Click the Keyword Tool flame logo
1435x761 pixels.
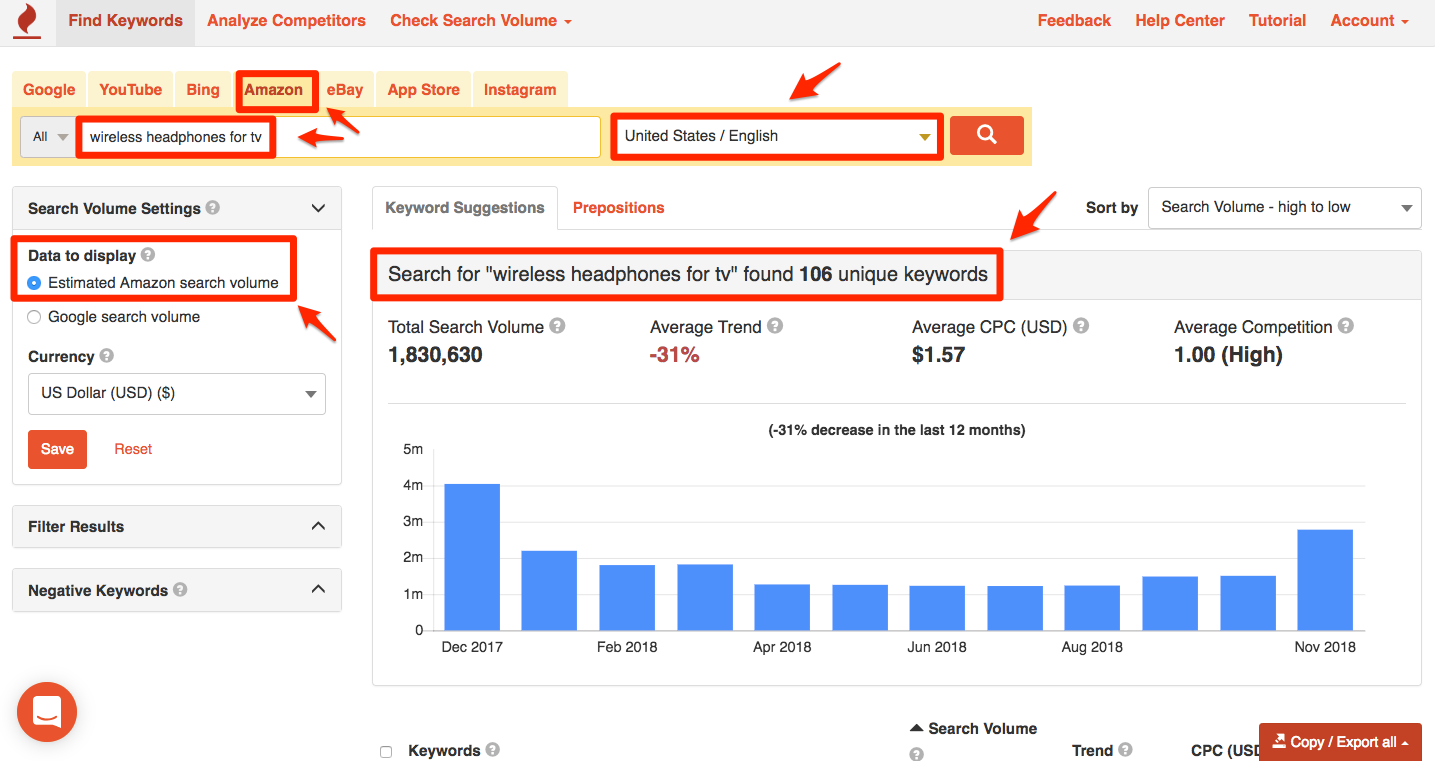25,20
